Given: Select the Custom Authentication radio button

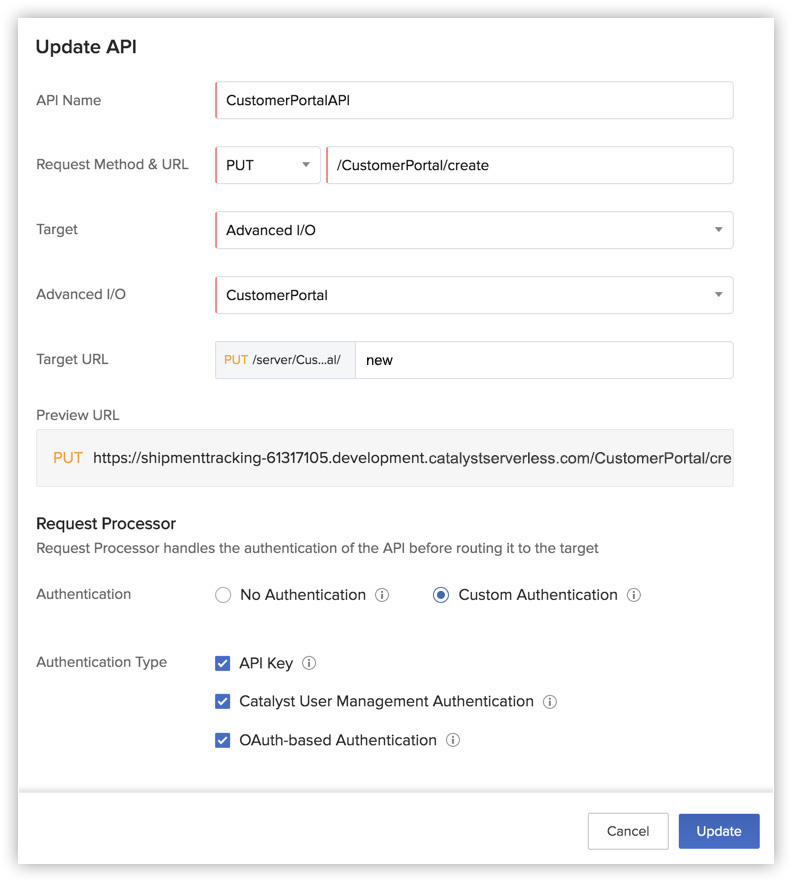Looking at the screenshot, I should 441,595.
